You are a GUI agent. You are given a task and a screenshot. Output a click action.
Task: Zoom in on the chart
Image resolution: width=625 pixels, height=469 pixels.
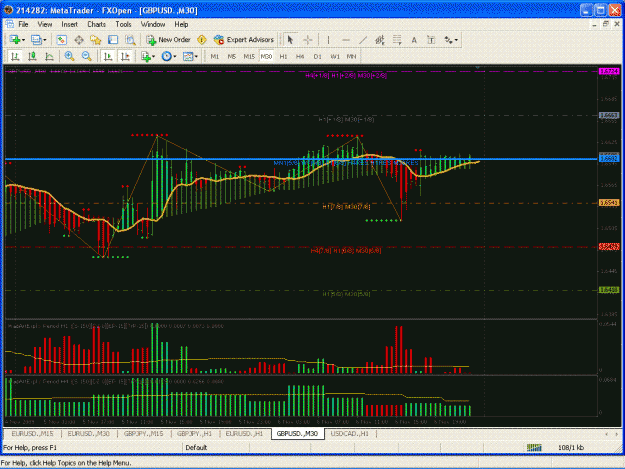coord(69,57)
